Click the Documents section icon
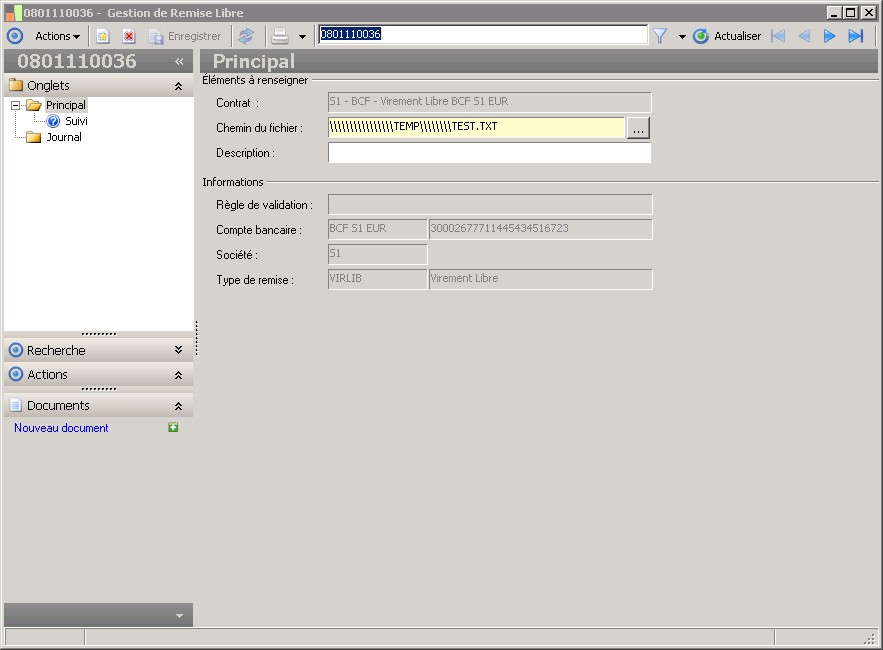The image size is (883, 650). coord(16,406)
